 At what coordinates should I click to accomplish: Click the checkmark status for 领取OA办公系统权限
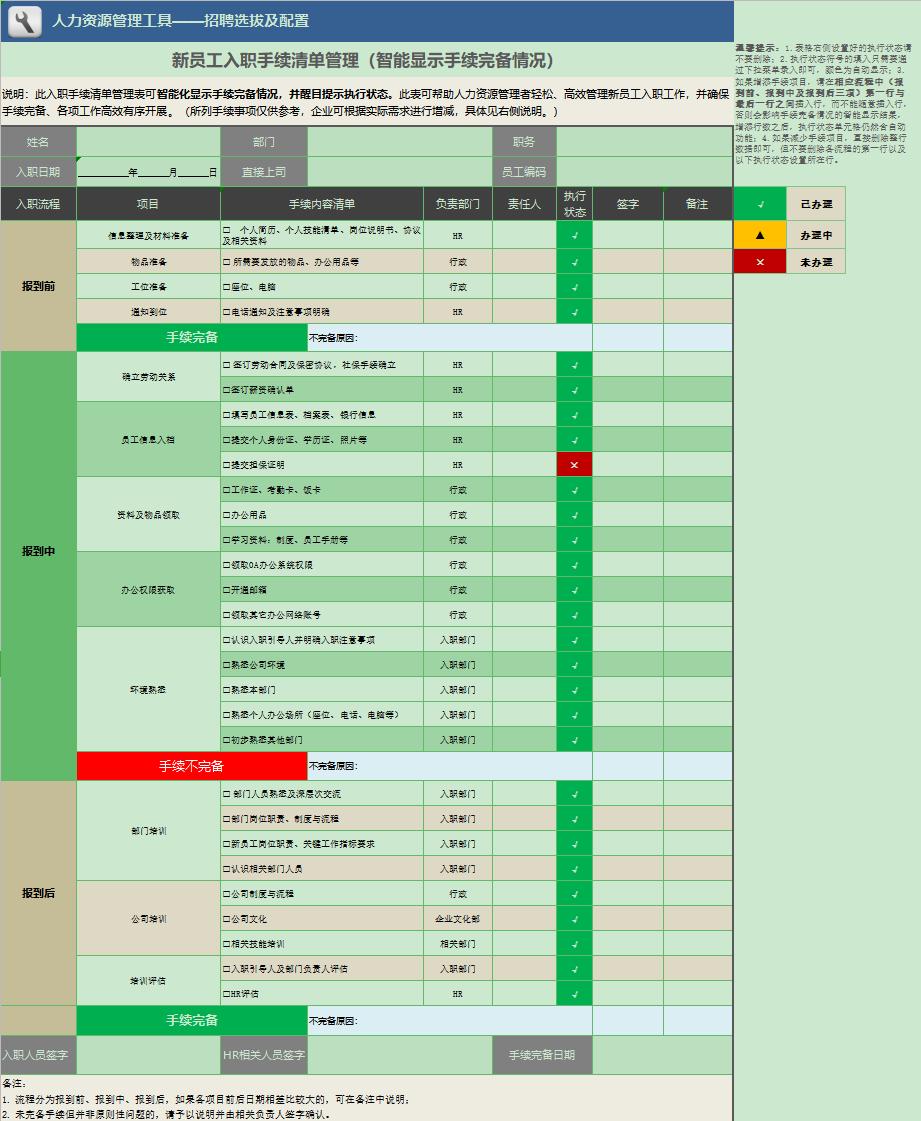tap(572, 564)
